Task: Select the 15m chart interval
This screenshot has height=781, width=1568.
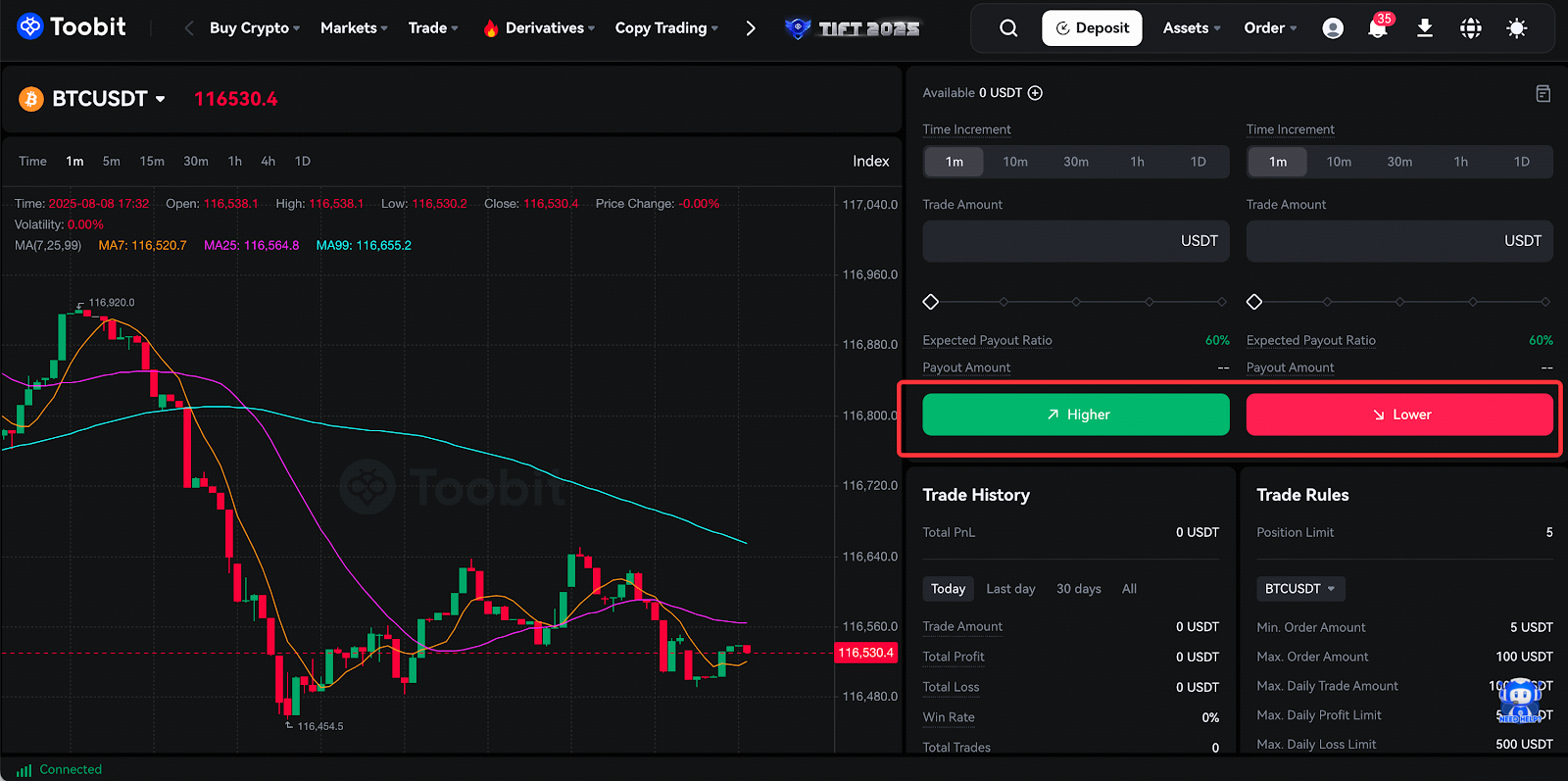Action: [x=152, y=162]
